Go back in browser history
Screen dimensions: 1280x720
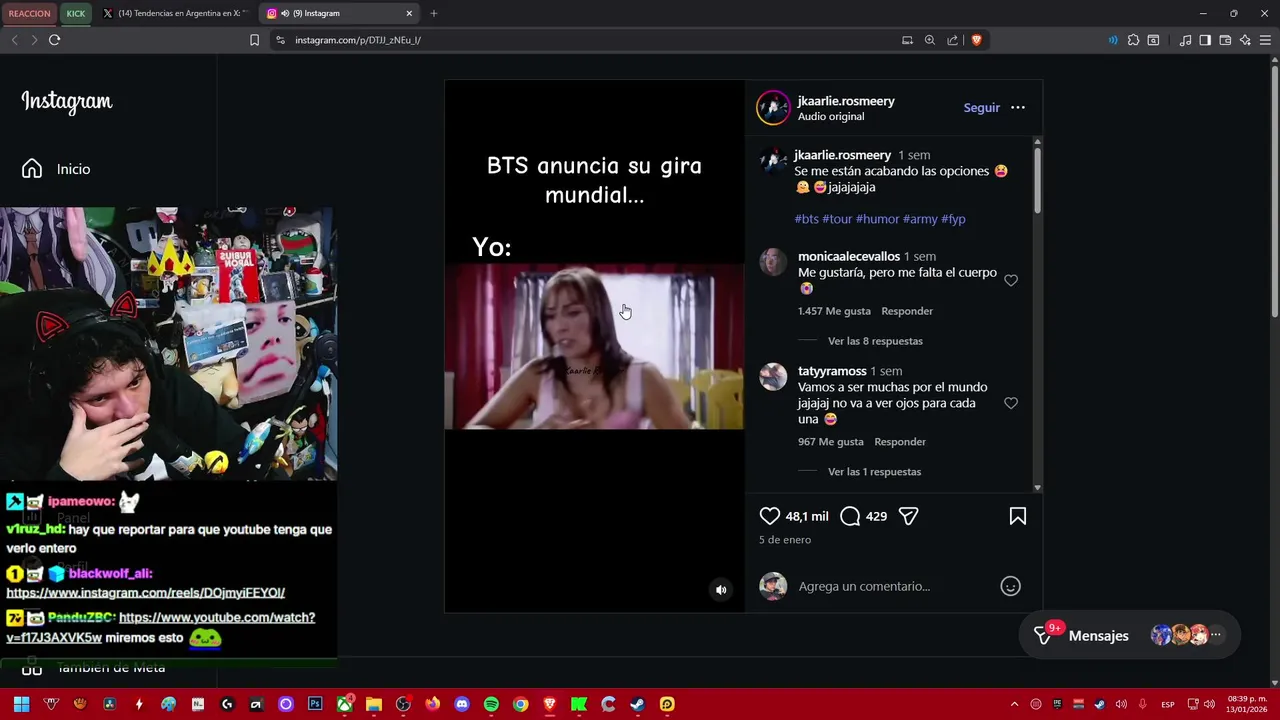tap(14, 40)
